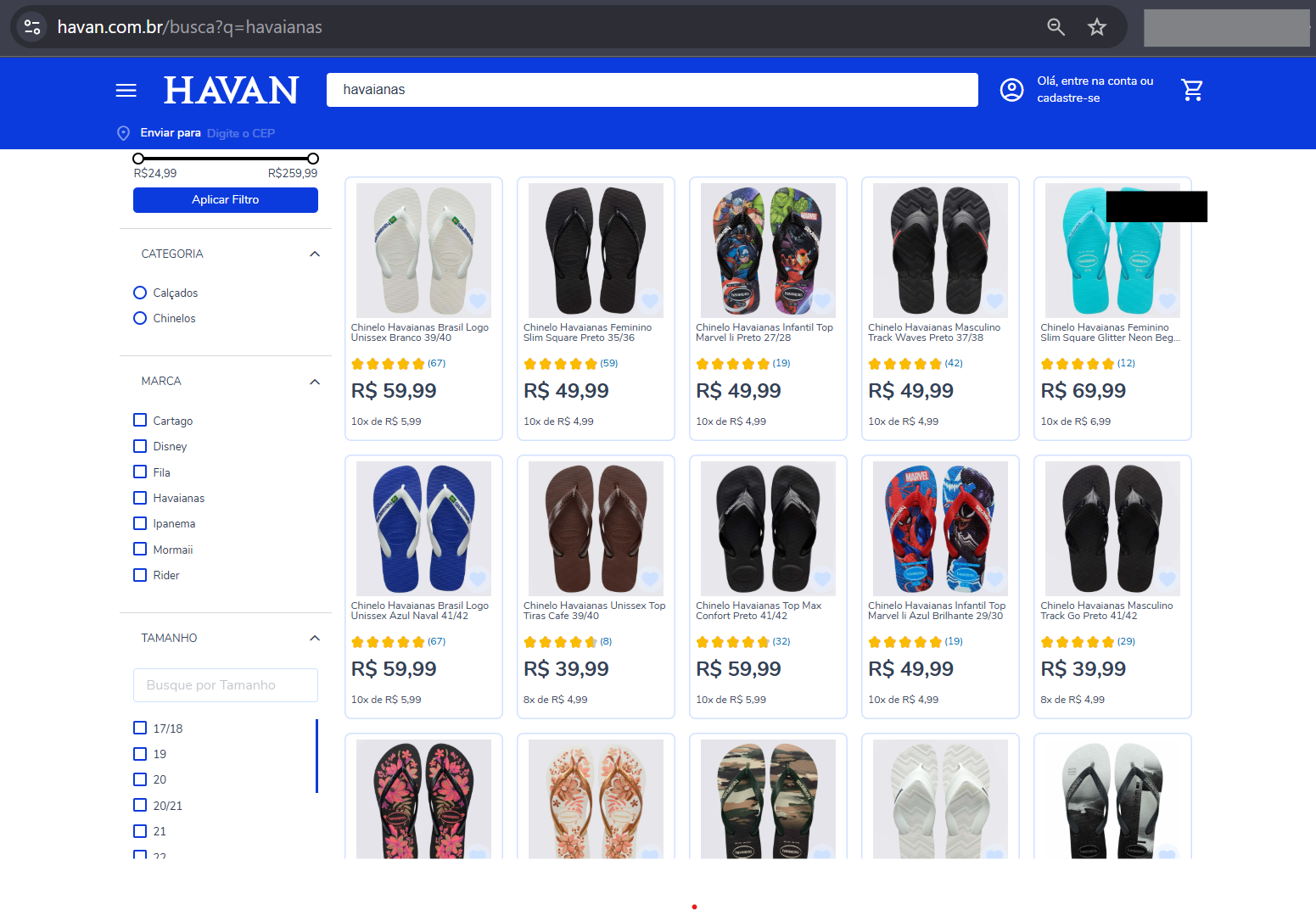The image size is (1316, 910).
Task: Tick the size 17/18 checkbox
Action: click(140, 728)
